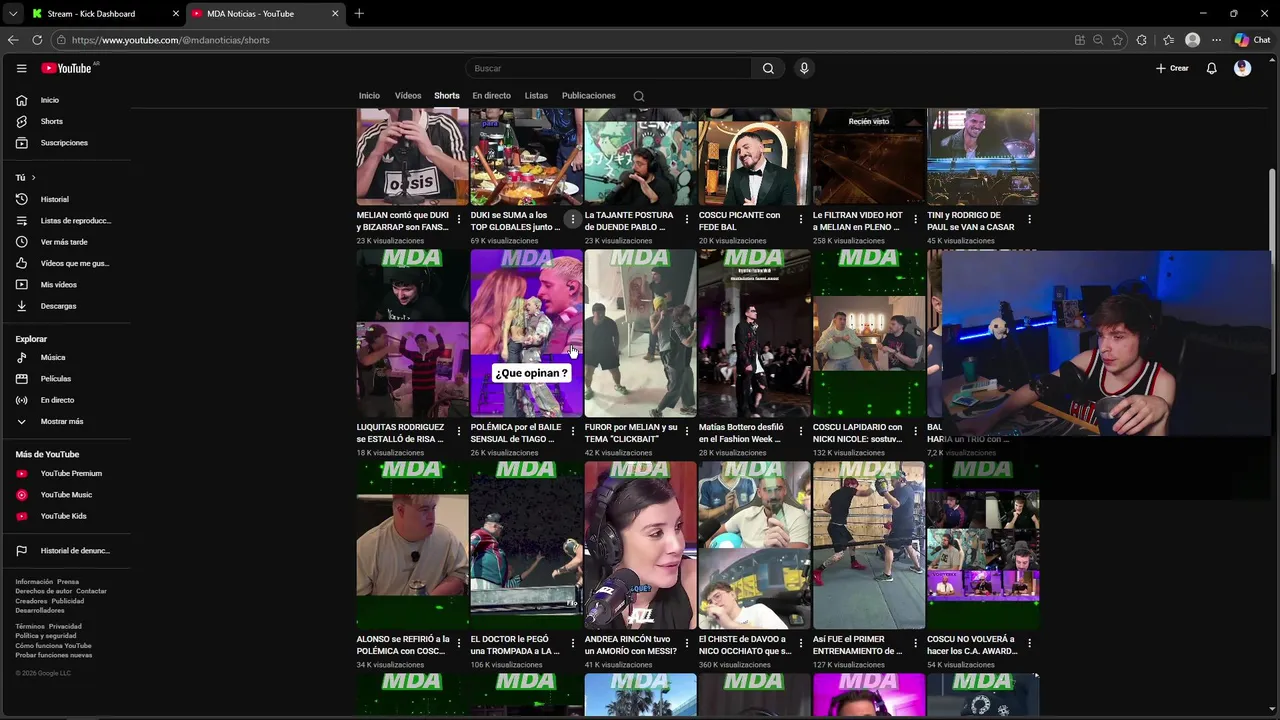Open Ver más tarde in sidebar
The width and height of the screenshot is (1280, 720).
(65, 242)
